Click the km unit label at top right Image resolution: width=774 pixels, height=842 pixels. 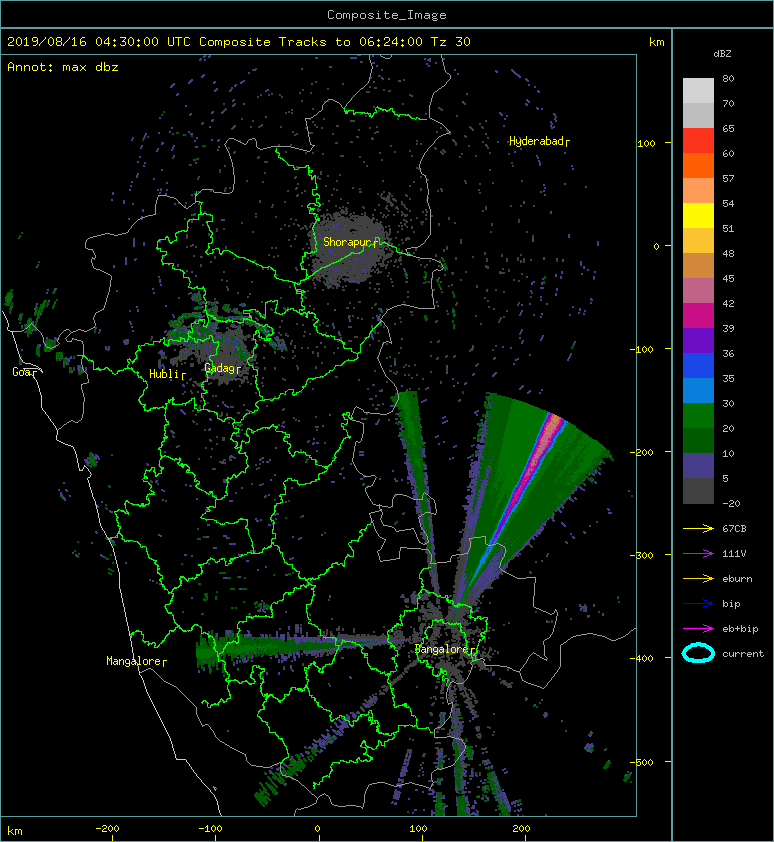656,42
